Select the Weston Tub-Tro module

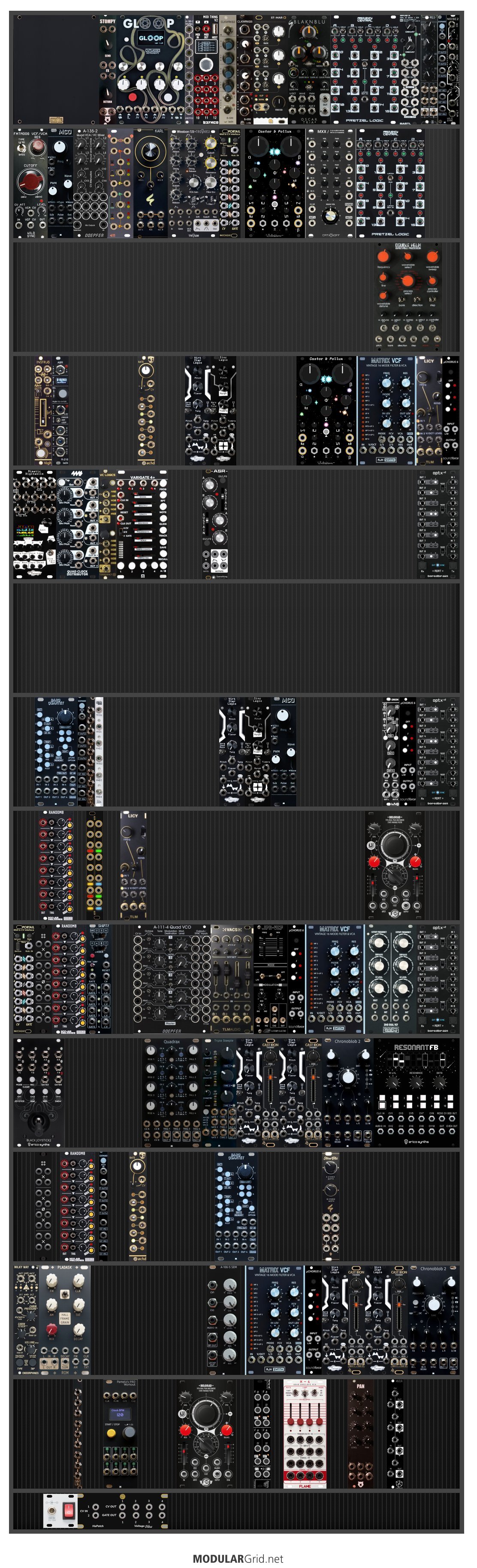click(193, 183)
